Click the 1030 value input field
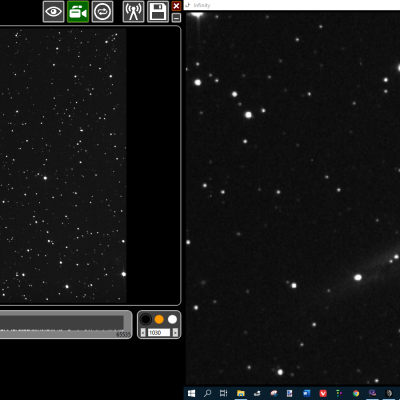 (159, 332)
